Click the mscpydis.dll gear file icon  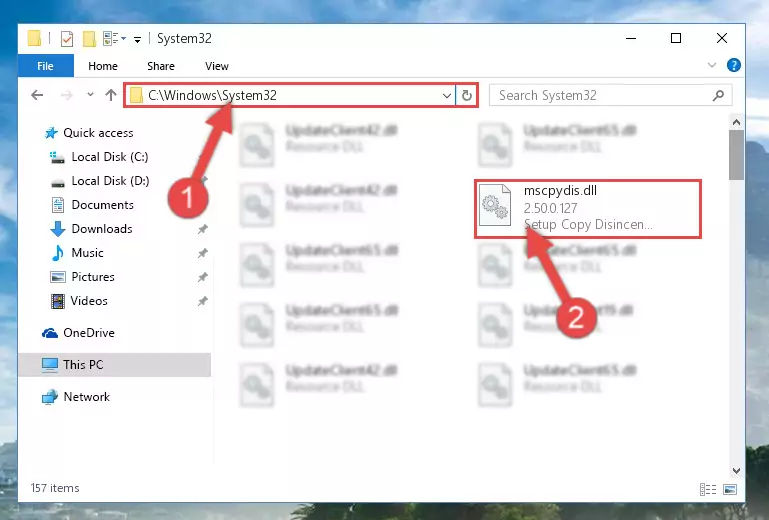[494, 205]
